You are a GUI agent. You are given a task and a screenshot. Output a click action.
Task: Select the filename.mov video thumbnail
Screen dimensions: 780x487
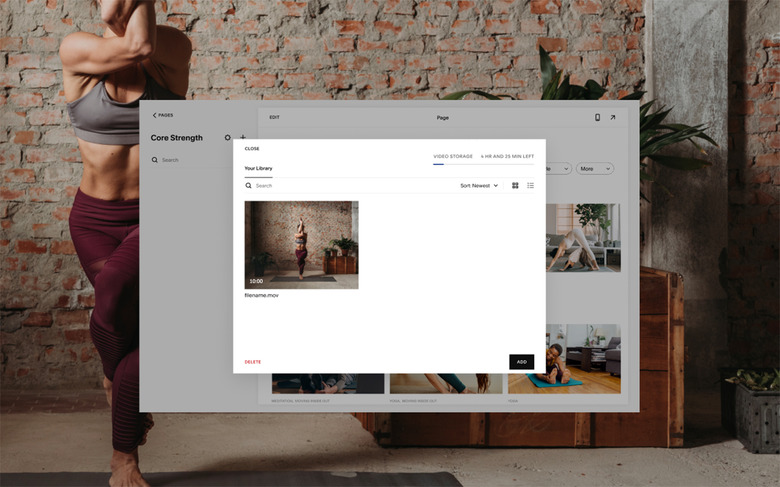pyautogui.click(x=301, y=245)
